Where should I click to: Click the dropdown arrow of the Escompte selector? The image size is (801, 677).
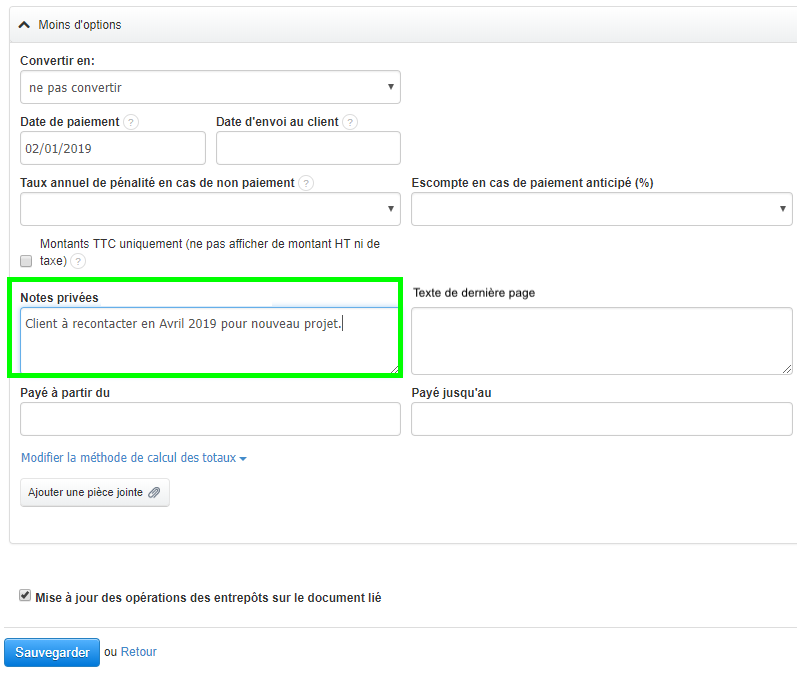pyautogui.click(x=780, y=209)
